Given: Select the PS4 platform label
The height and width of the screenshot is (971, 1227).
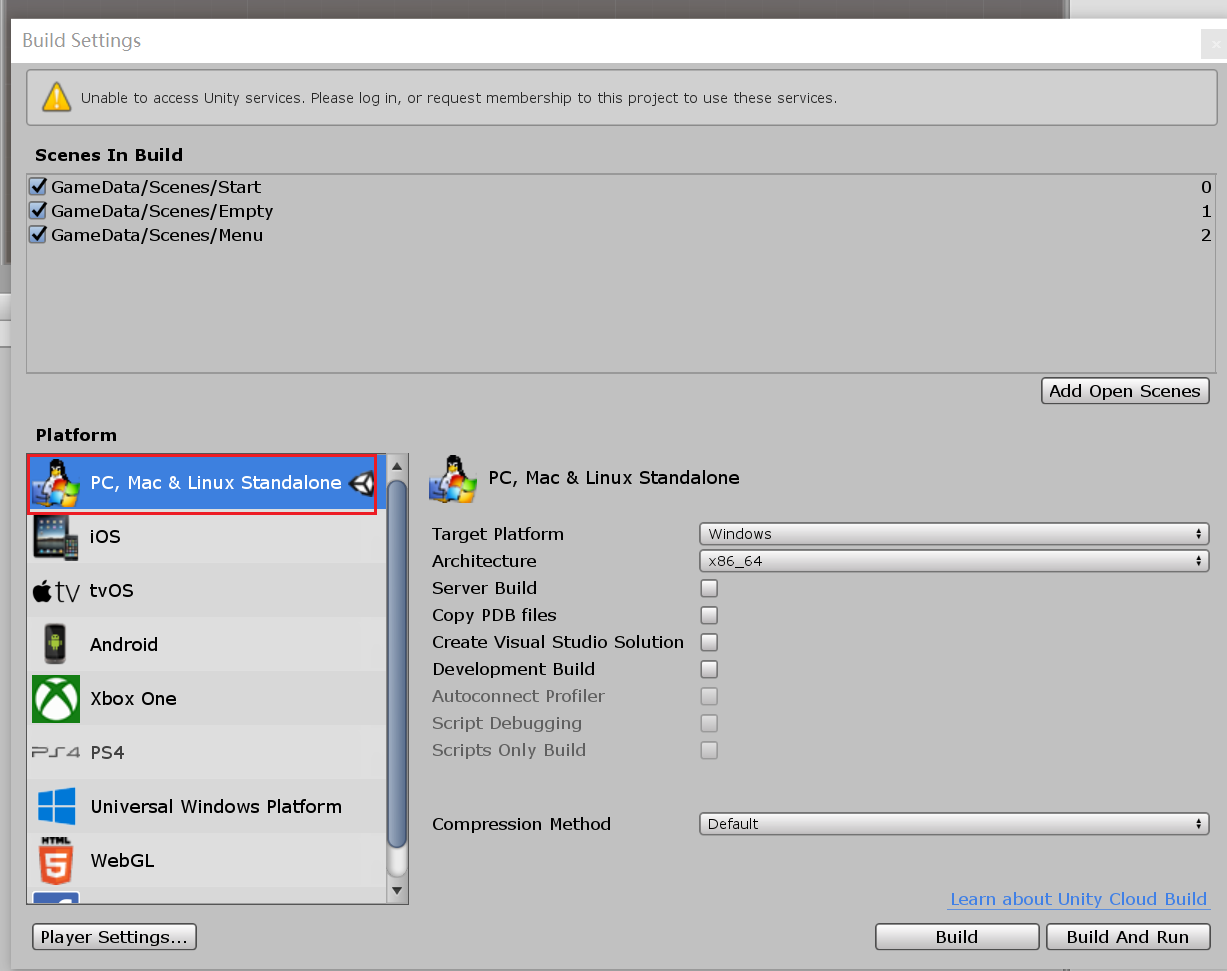Looking at the screenshot, I should tap(107, 752).
